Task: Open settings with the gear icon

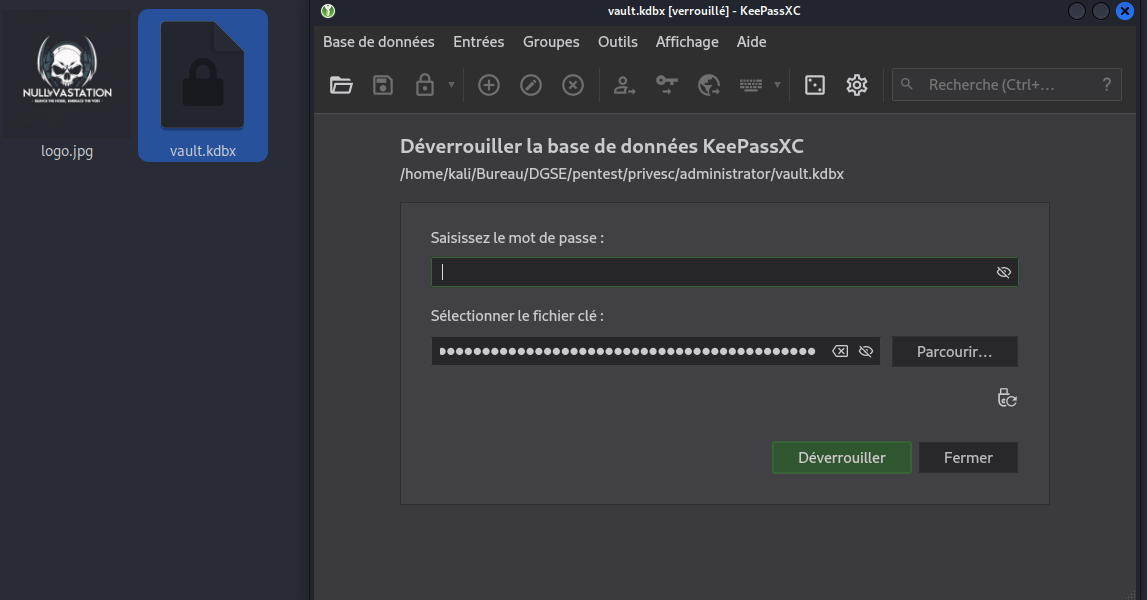Action: pyautogui.click(x=857, y=85)
